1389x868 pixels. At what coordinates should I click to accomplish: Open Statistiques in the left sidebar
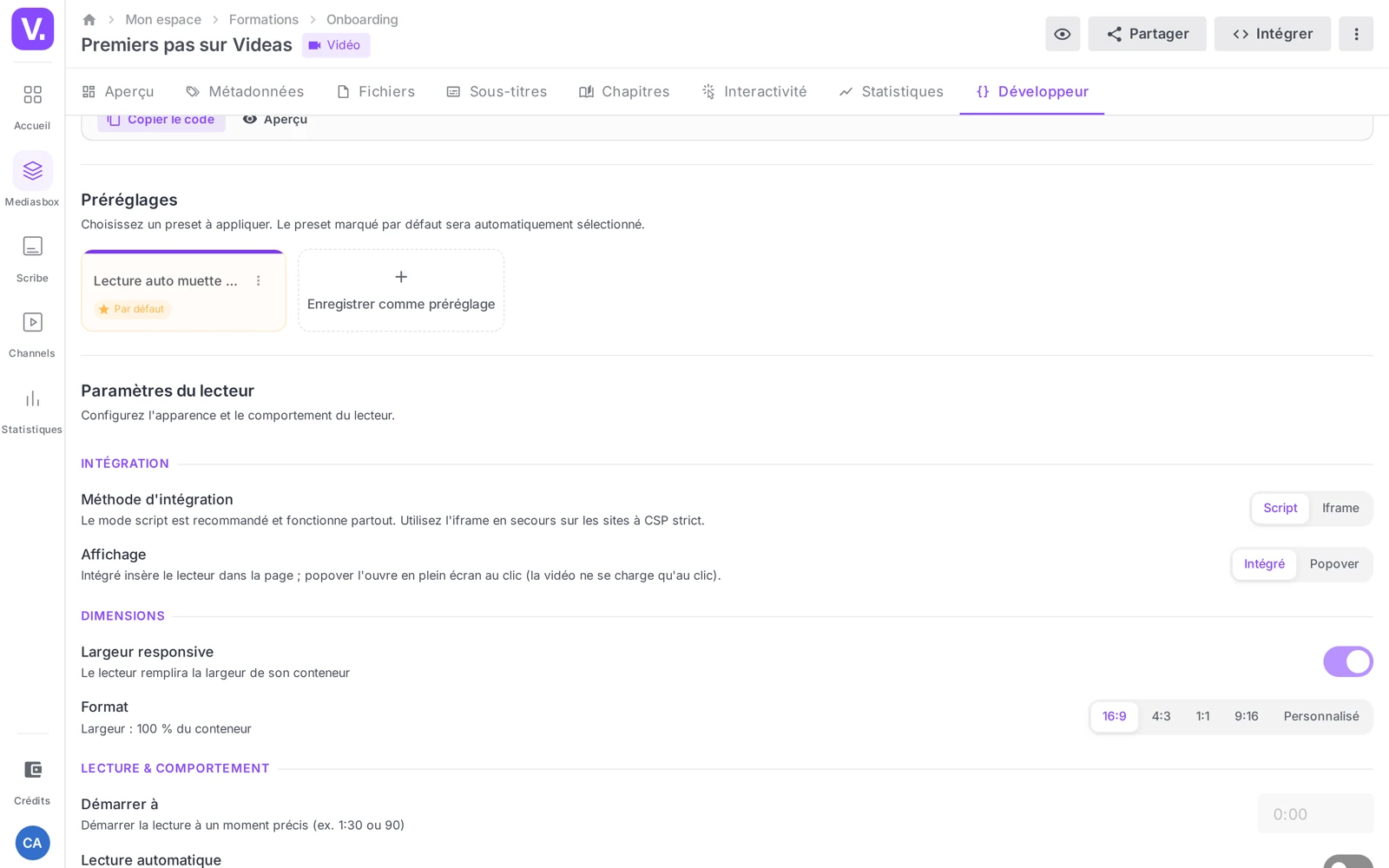(32, 411)
